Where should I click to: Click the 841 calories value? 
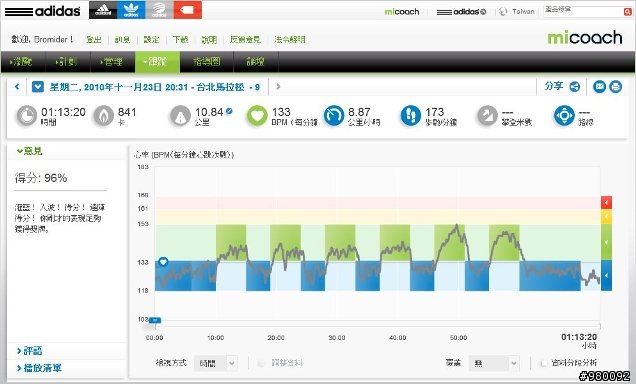tap(127, 112)
